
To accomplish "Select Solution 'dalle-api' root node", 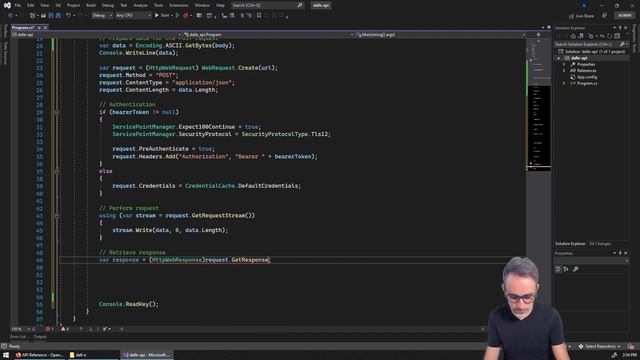I will pyautogui.click(x=591, y=51).
